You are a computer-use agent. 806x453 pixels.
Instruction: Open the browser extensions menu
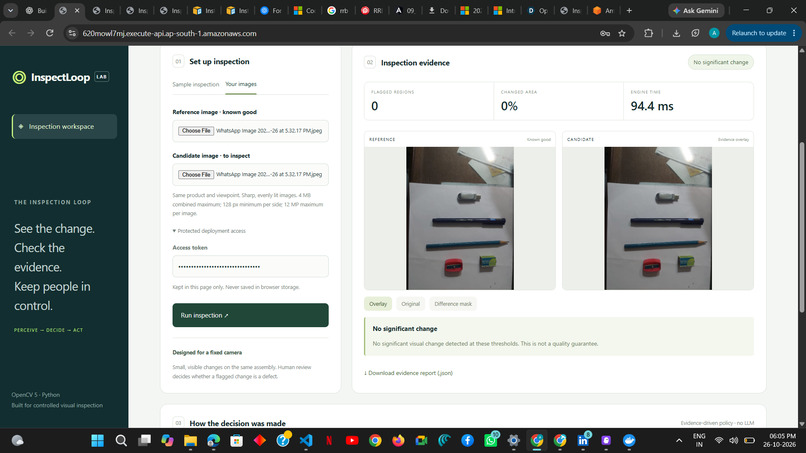pyautogui.click(x=648, y=33)
